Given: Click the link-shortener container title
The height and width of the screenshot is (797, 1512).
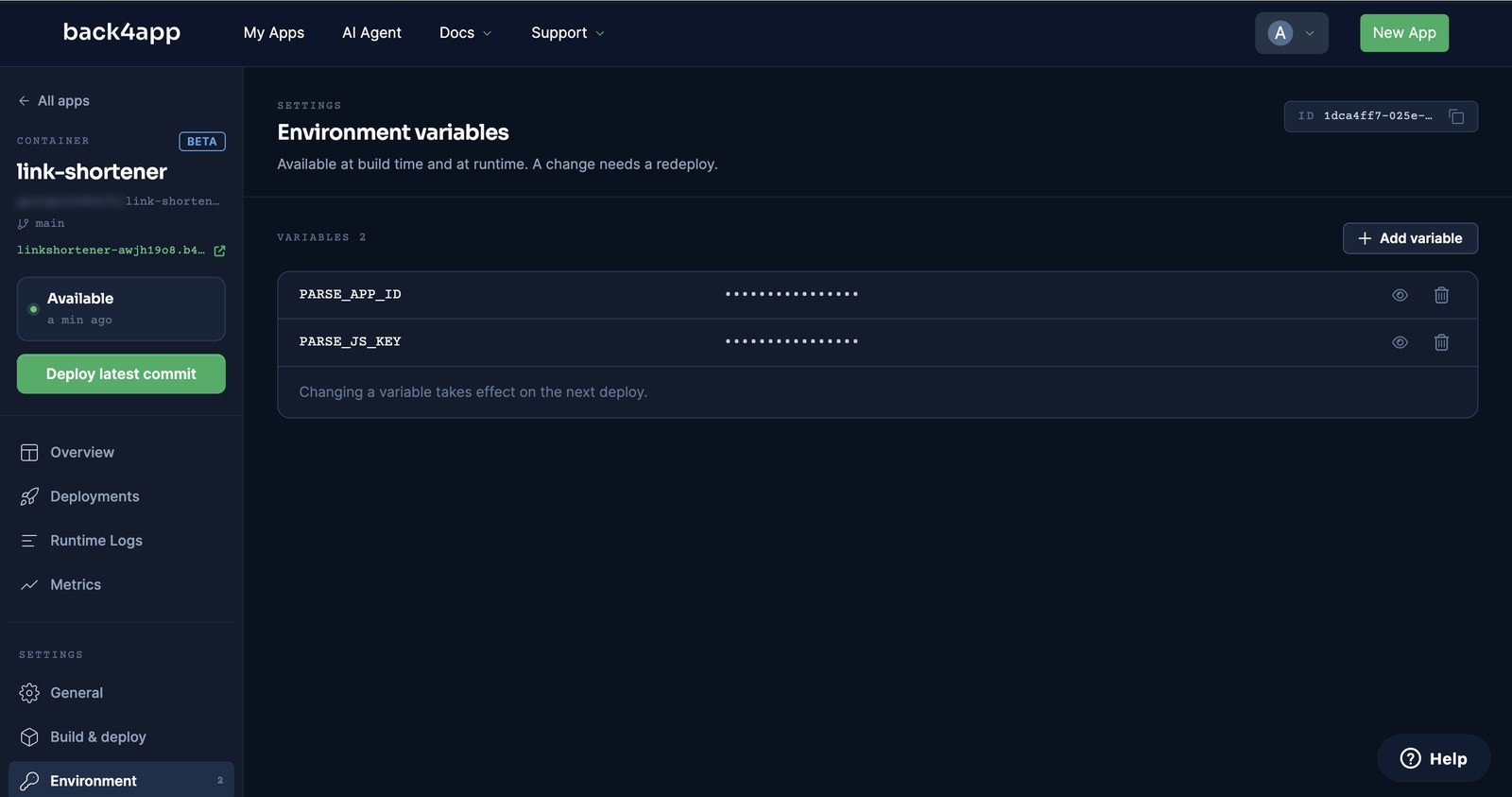Looking at the screenshot, I should [x=92, y=172].
